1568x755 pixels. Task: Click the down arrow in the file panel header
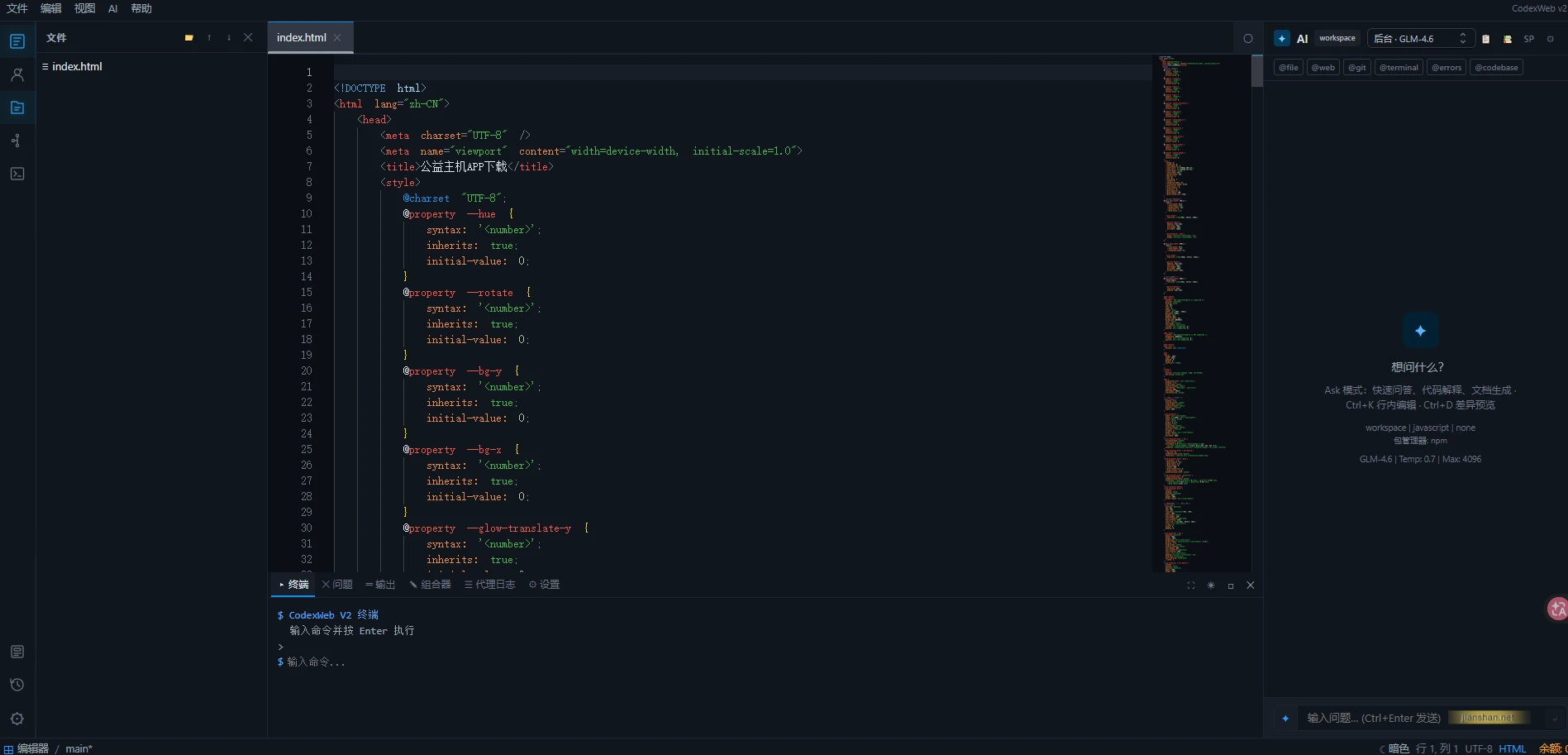(x=229, y=37)
